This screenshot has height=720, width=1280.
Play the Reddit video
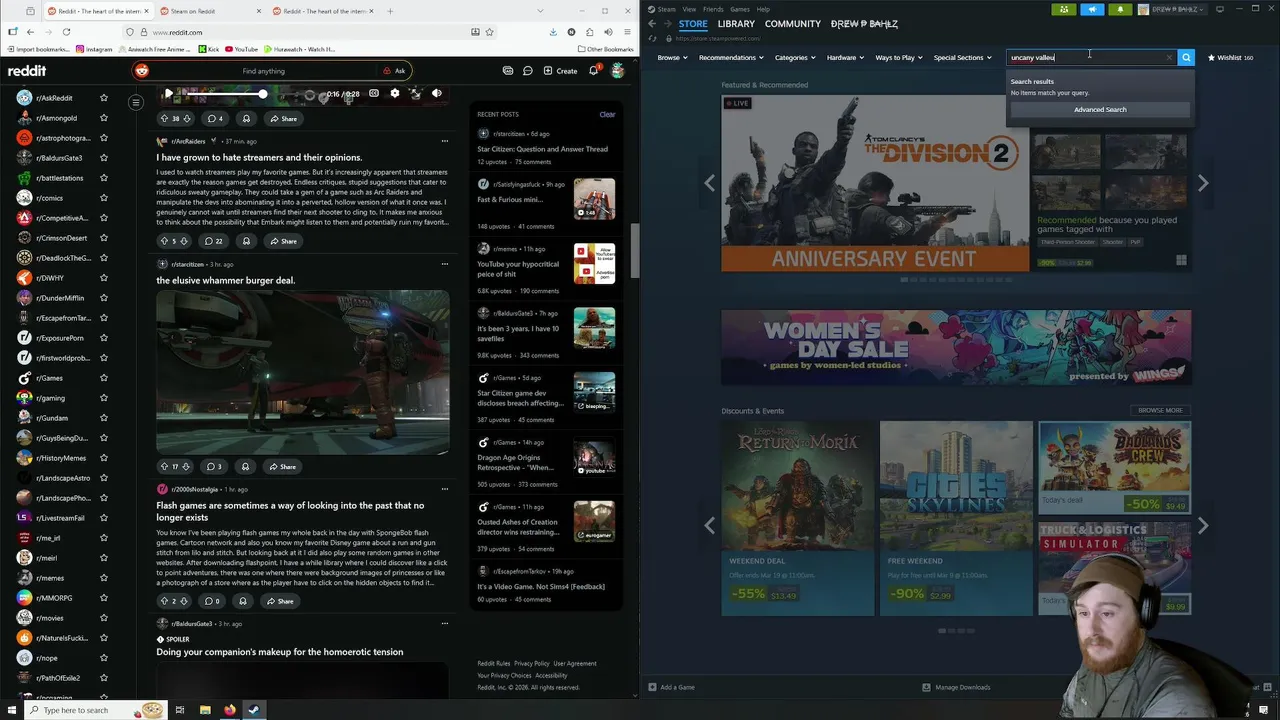169,93
